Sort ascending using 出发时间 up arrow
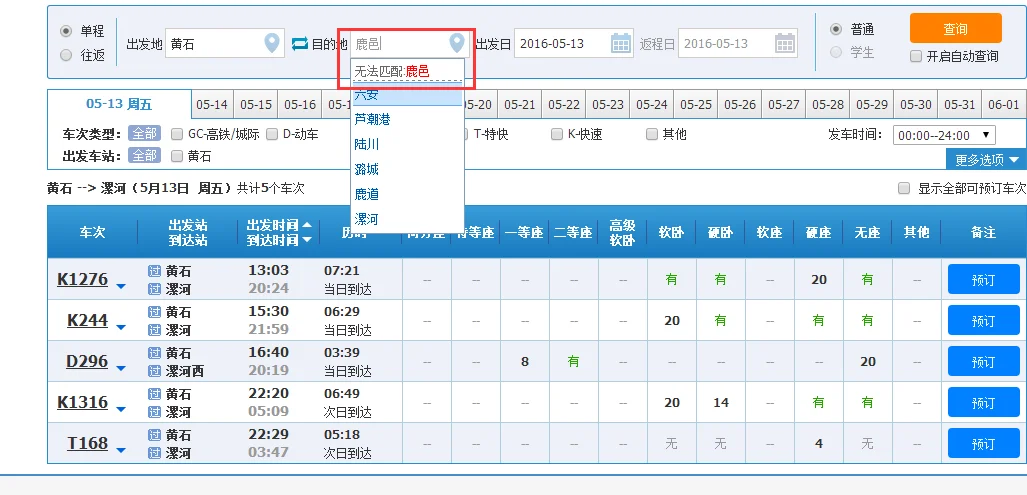Screen dimensions: 1027x495 pos(307,225)
